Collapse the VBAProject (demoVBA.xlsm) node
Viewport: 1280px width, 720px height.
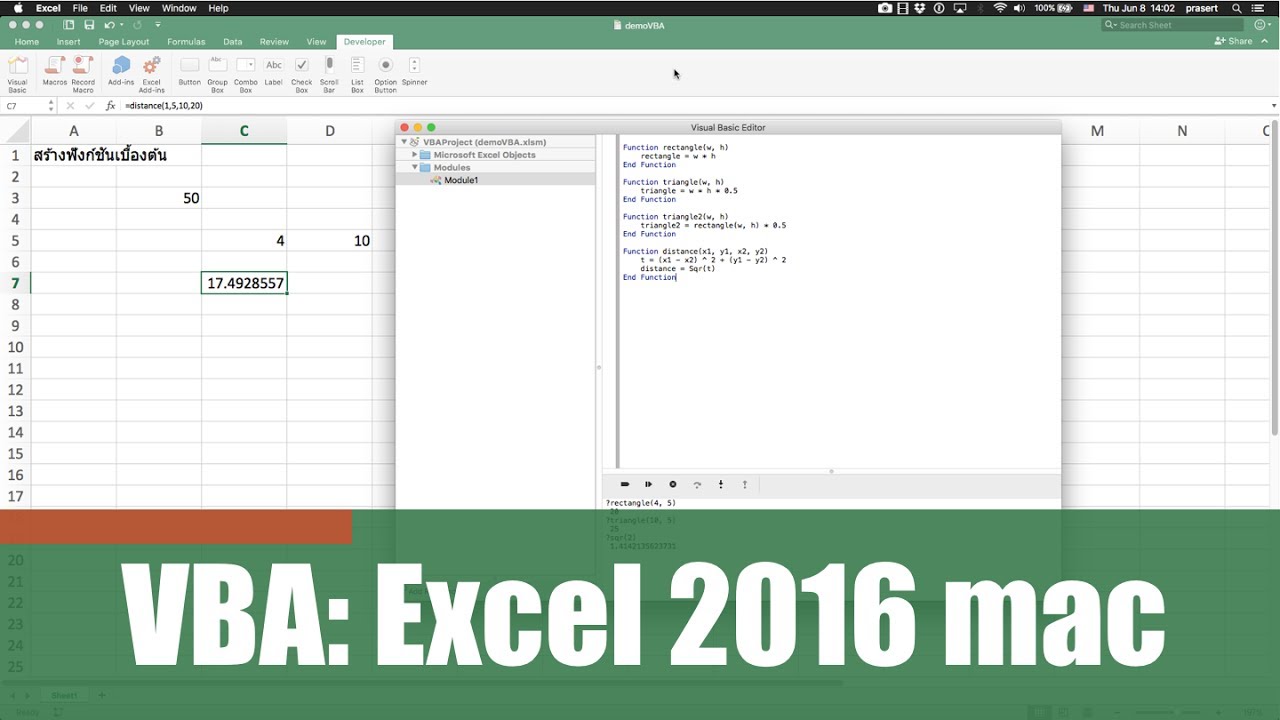(404, 142)
